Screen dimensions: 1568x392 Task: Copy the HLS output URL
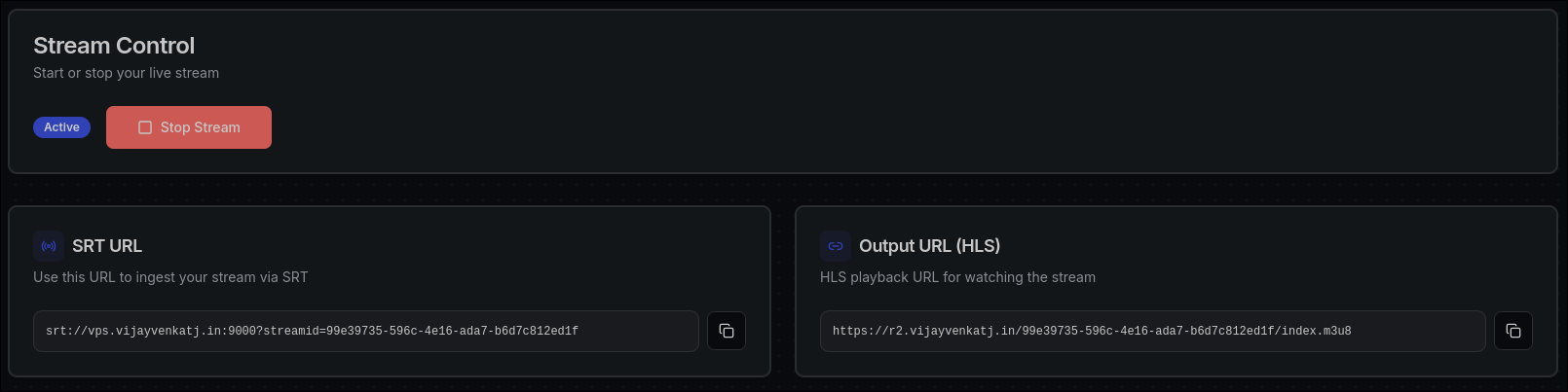pos(1512,331)
